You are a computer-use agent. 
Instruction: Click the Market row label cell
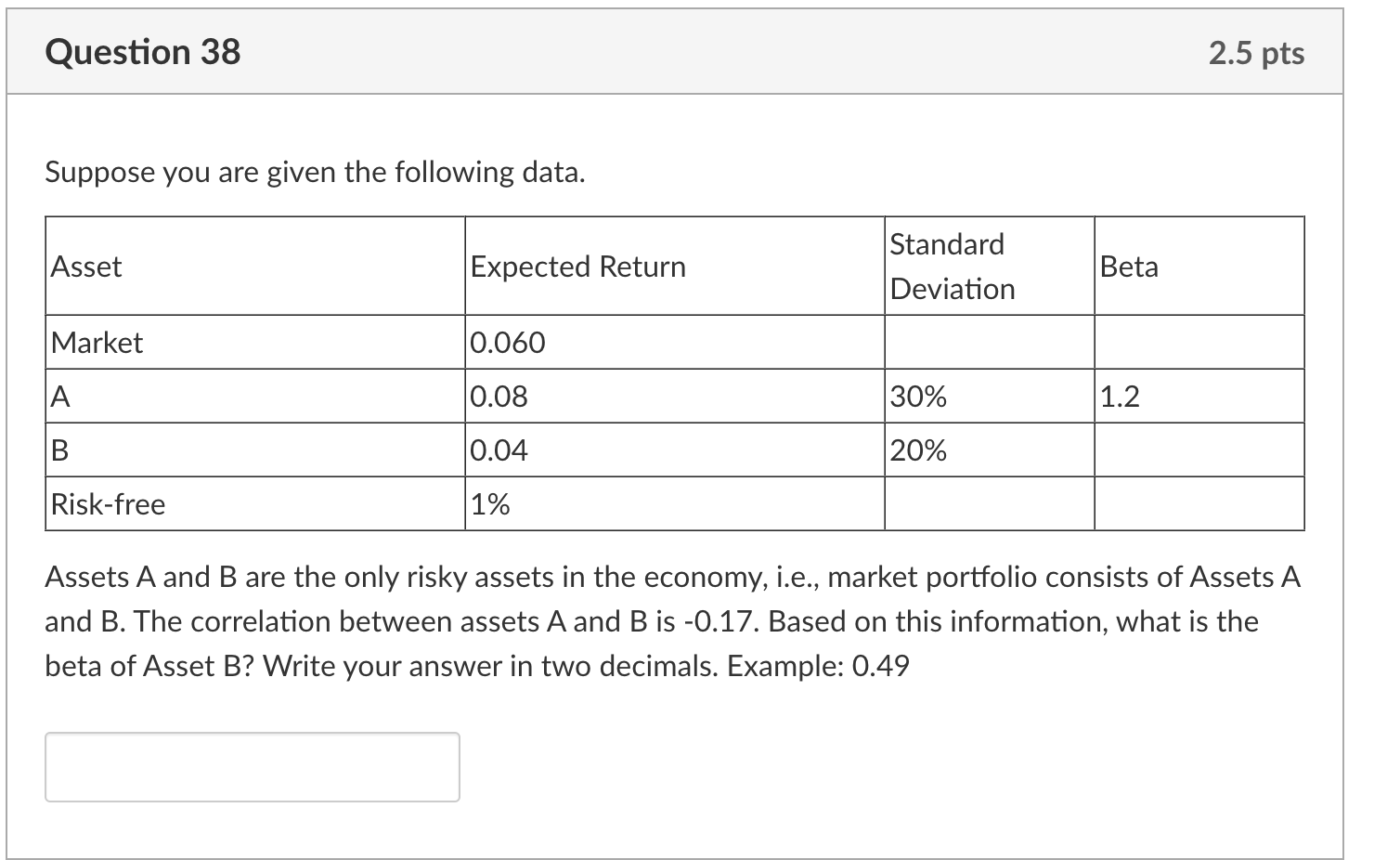click(x=255, y=343)
